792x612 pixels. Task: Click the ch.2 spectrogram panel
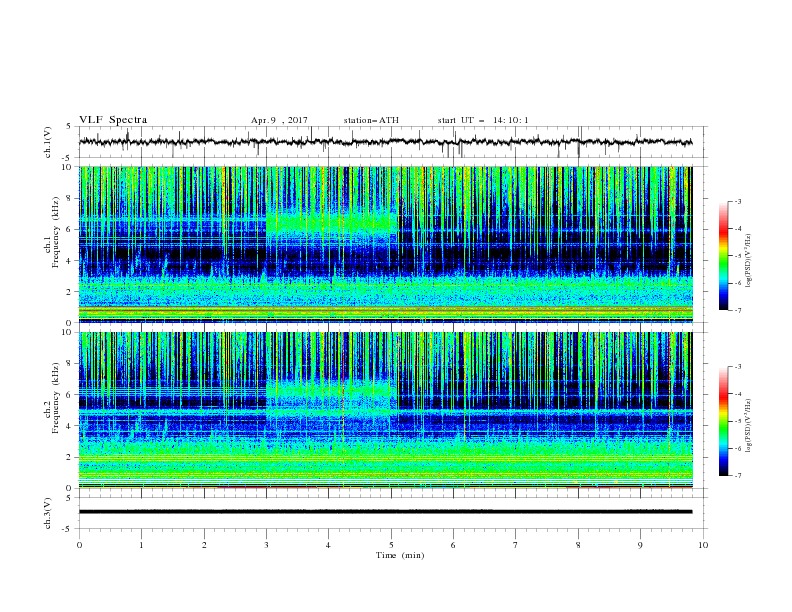(386, 410)
